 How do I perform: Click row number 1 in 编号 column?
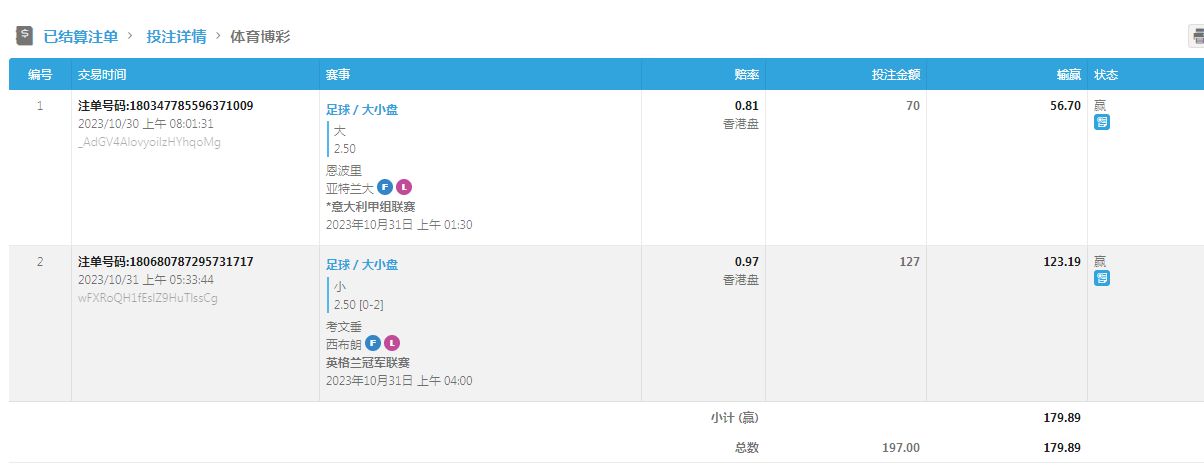pyautogui.click(x=40, y=106)
